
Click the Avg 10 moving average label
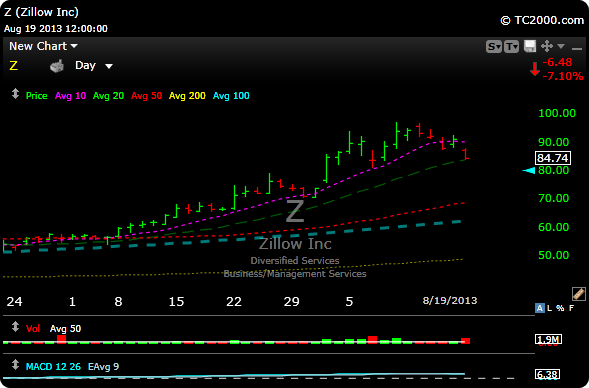tap(70, 96)
